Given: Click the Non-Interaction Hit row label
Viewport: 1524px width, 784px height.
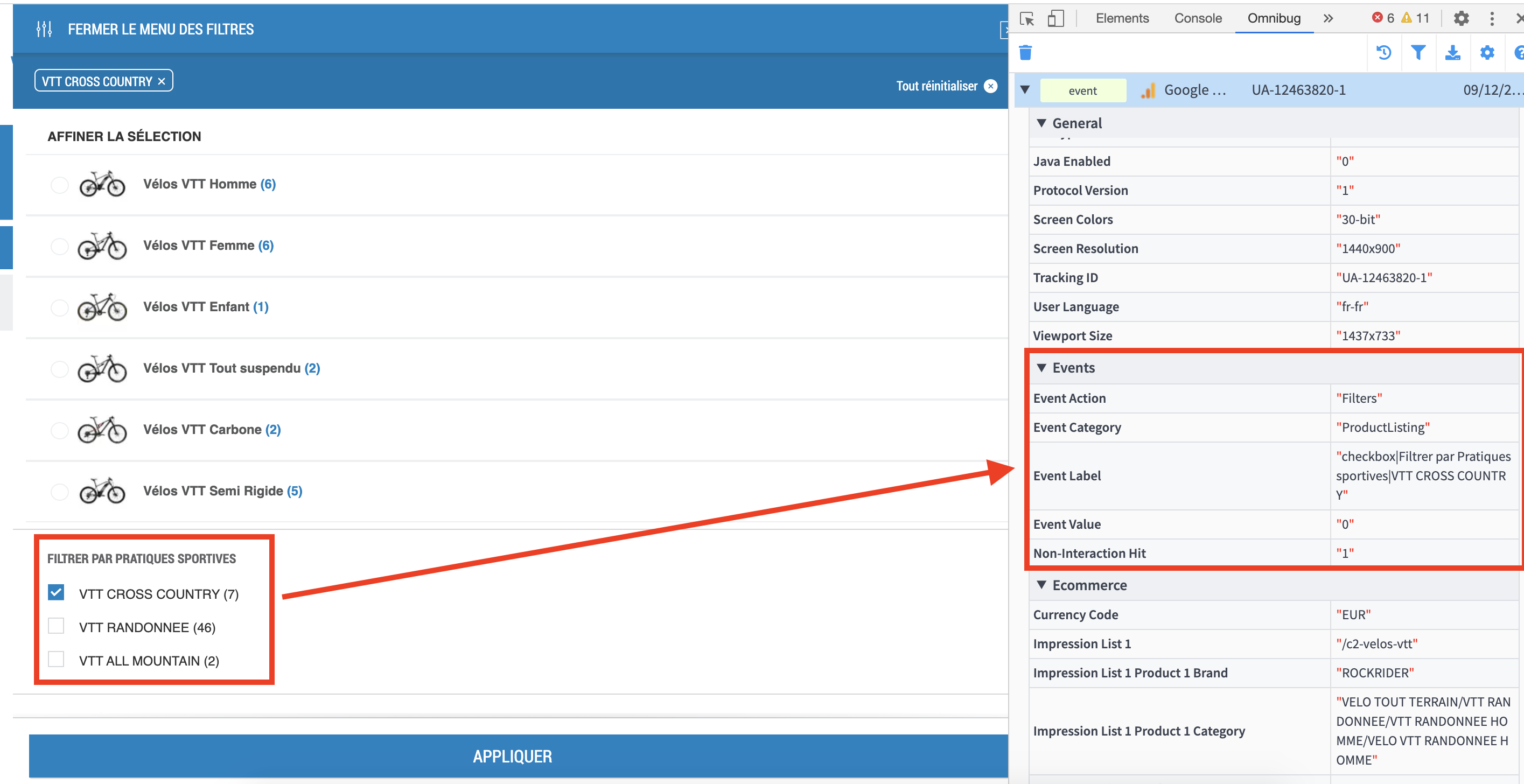Looking at the screenshot, I should pyautogui.click(x=1089, y=553).
